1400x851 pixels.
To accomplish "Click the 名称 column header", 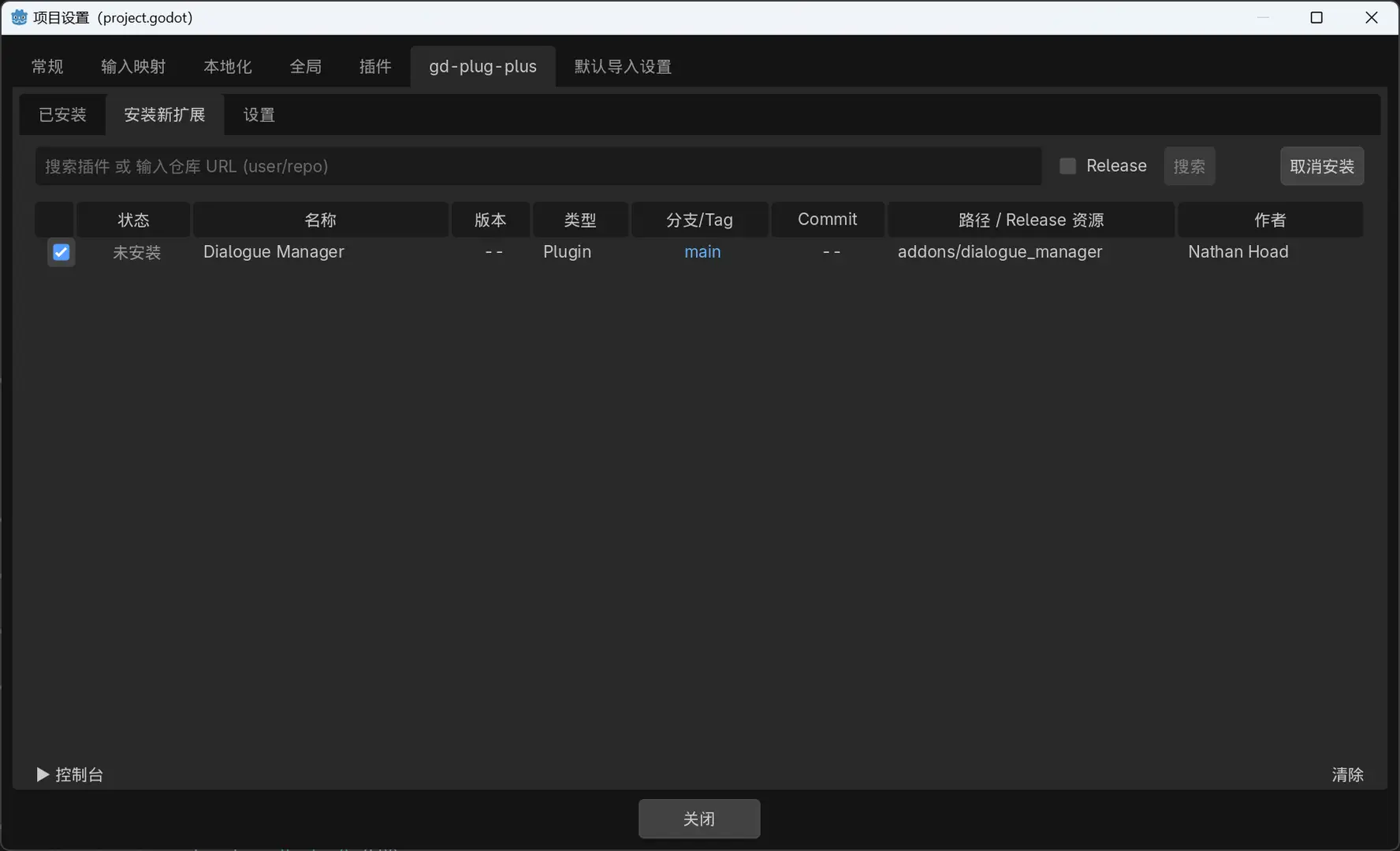I will click(x=320, y=219).
